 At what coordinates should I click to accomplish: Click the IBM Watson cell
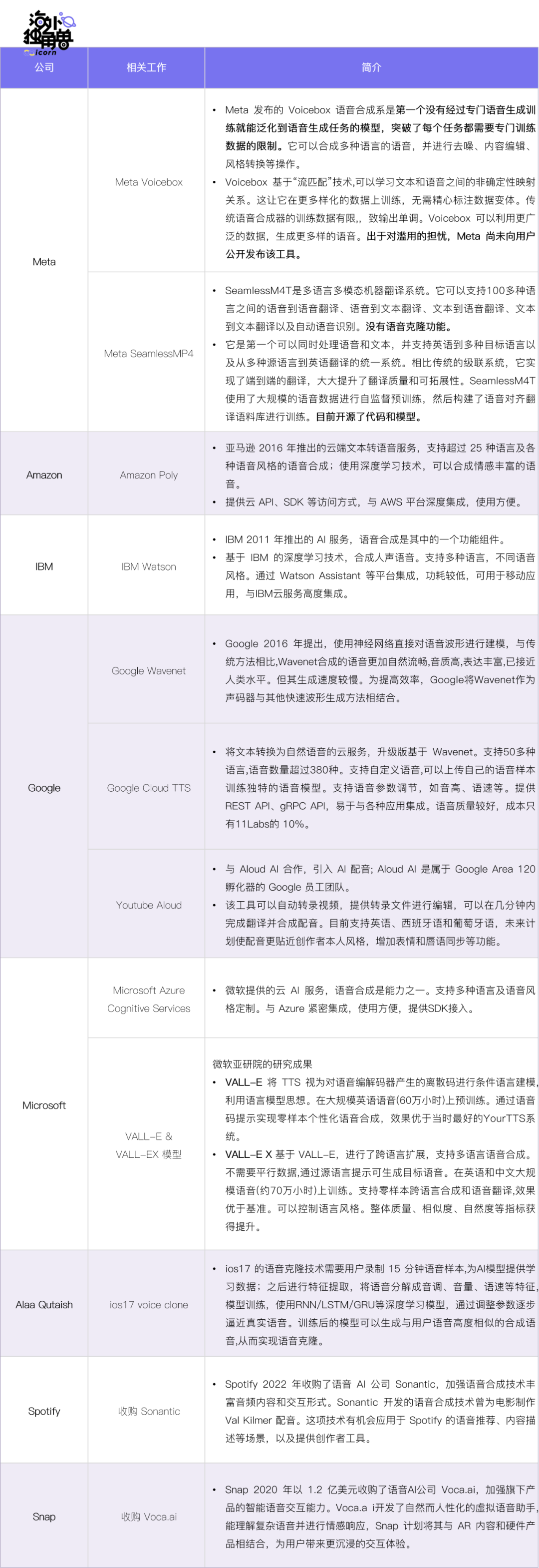point(146,566)
